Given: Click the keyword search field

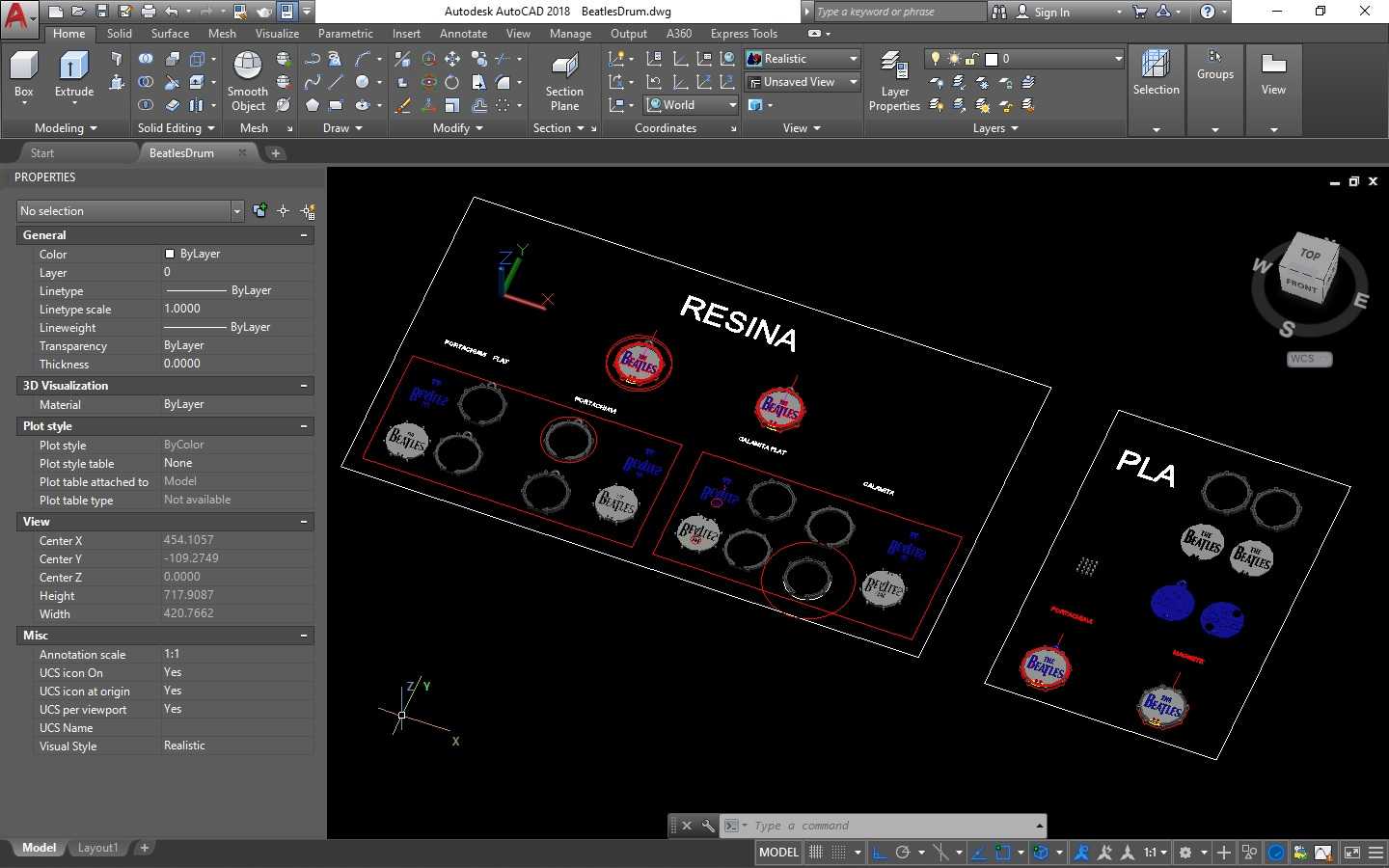Looking at the screenshot, I should pos(899,12).
